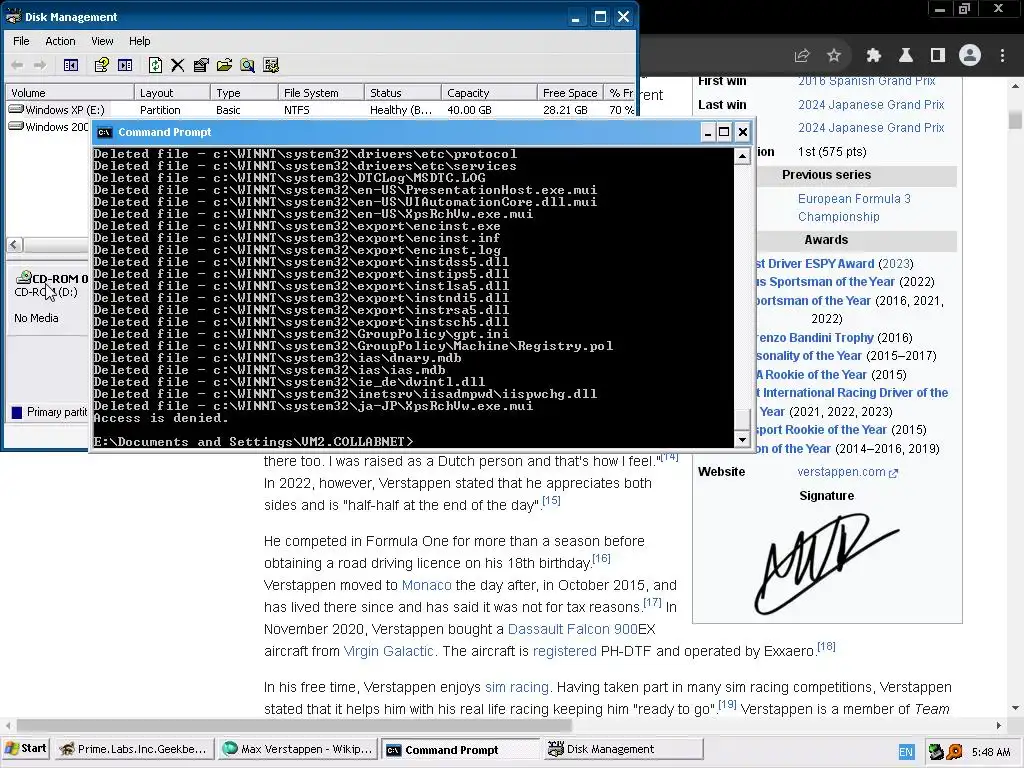1024x768 pixels.
Task: Click the 28.21 GB free space cell
Action: point(565,110)
